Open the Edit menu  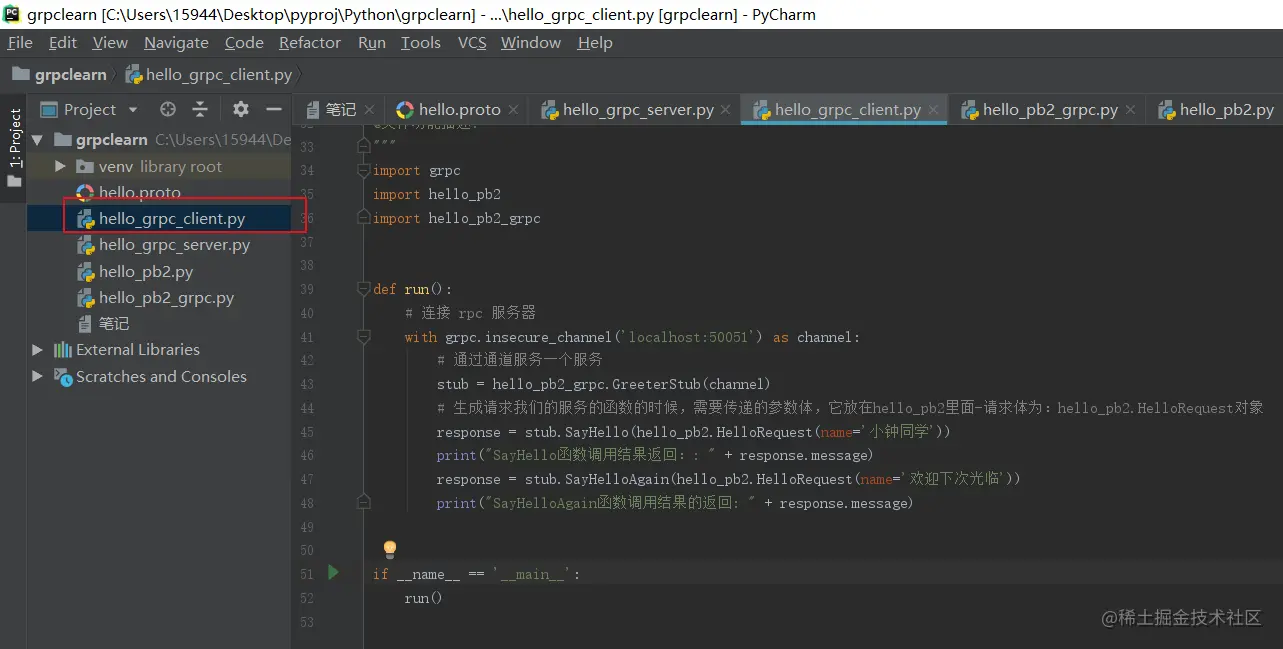pyautogui.click(x=62, y=43)
